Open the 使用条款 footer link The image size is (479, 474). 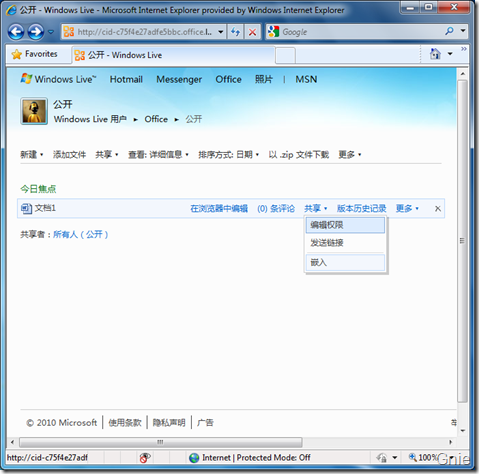(125, 423)
